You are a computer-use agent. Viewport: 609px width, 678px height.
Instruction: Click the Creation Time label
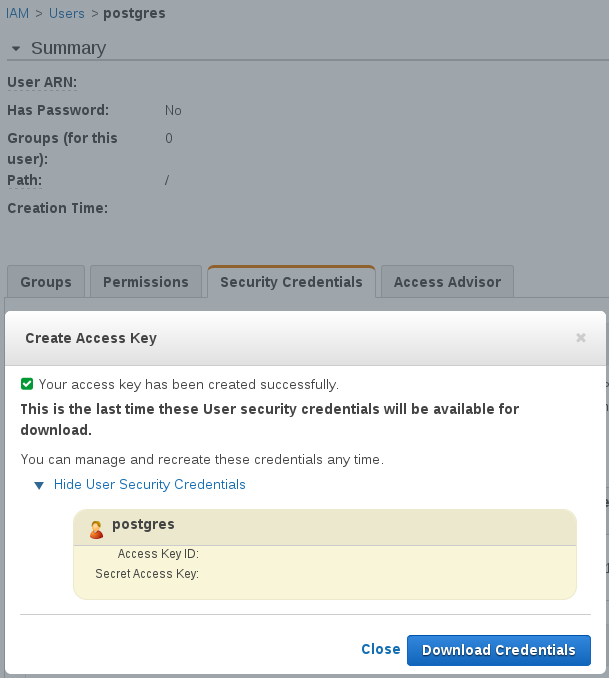tap(57, 208)
